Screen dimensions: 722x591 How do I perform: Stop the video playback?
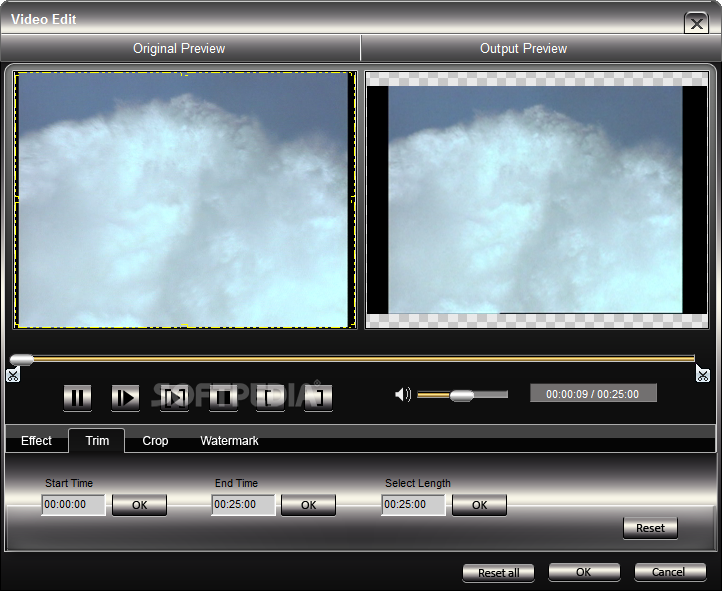click(223, 398)
